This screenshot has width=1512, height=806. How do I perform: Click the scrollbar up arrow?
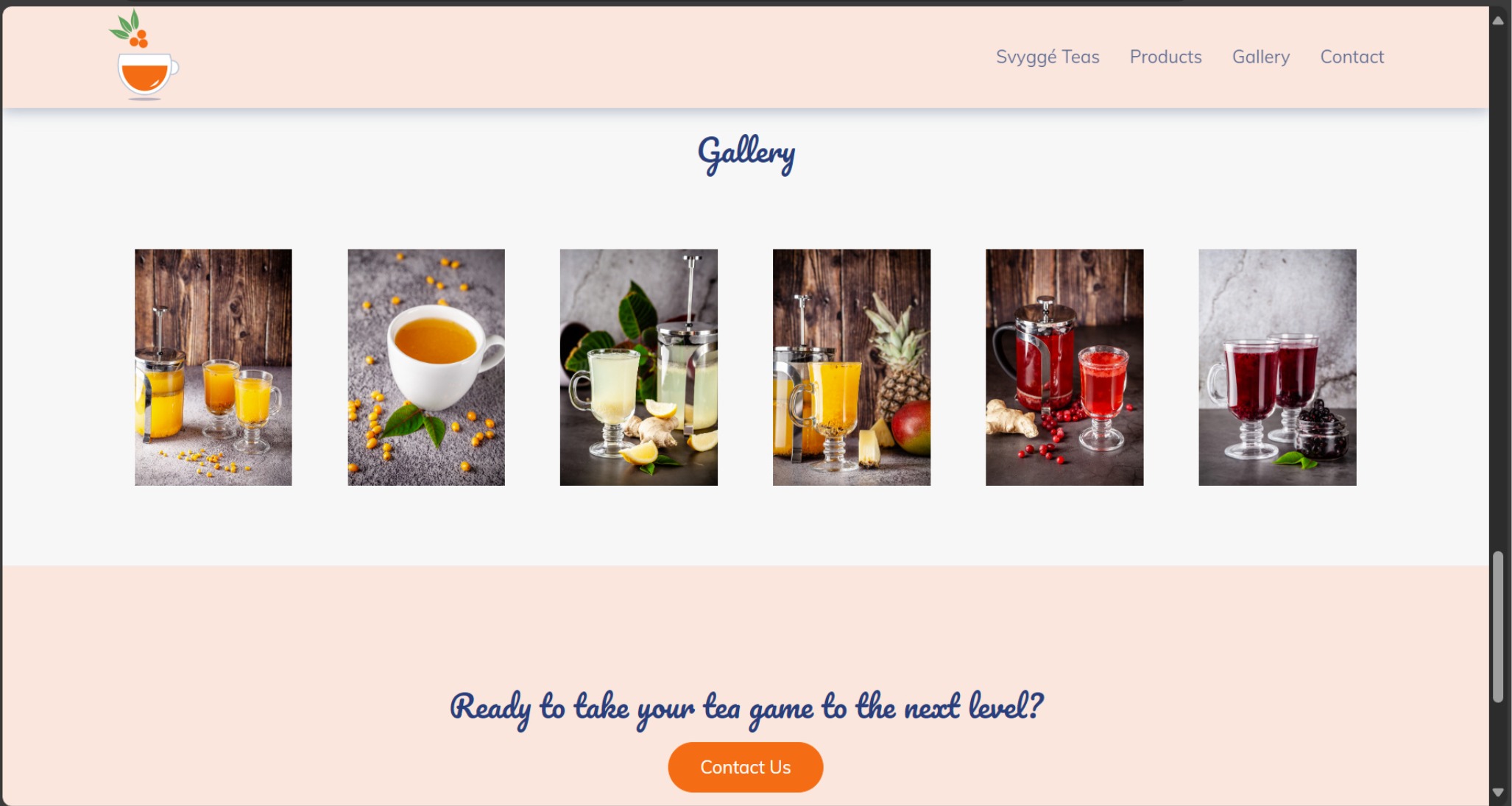click(1498, 20)
